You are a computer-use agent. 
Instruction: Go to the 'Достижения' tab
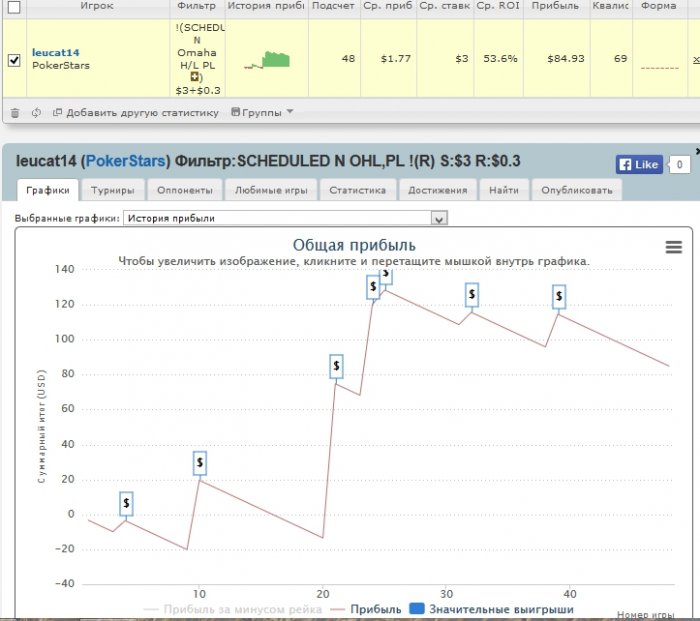pyautogui.click(x=436, y=189)
